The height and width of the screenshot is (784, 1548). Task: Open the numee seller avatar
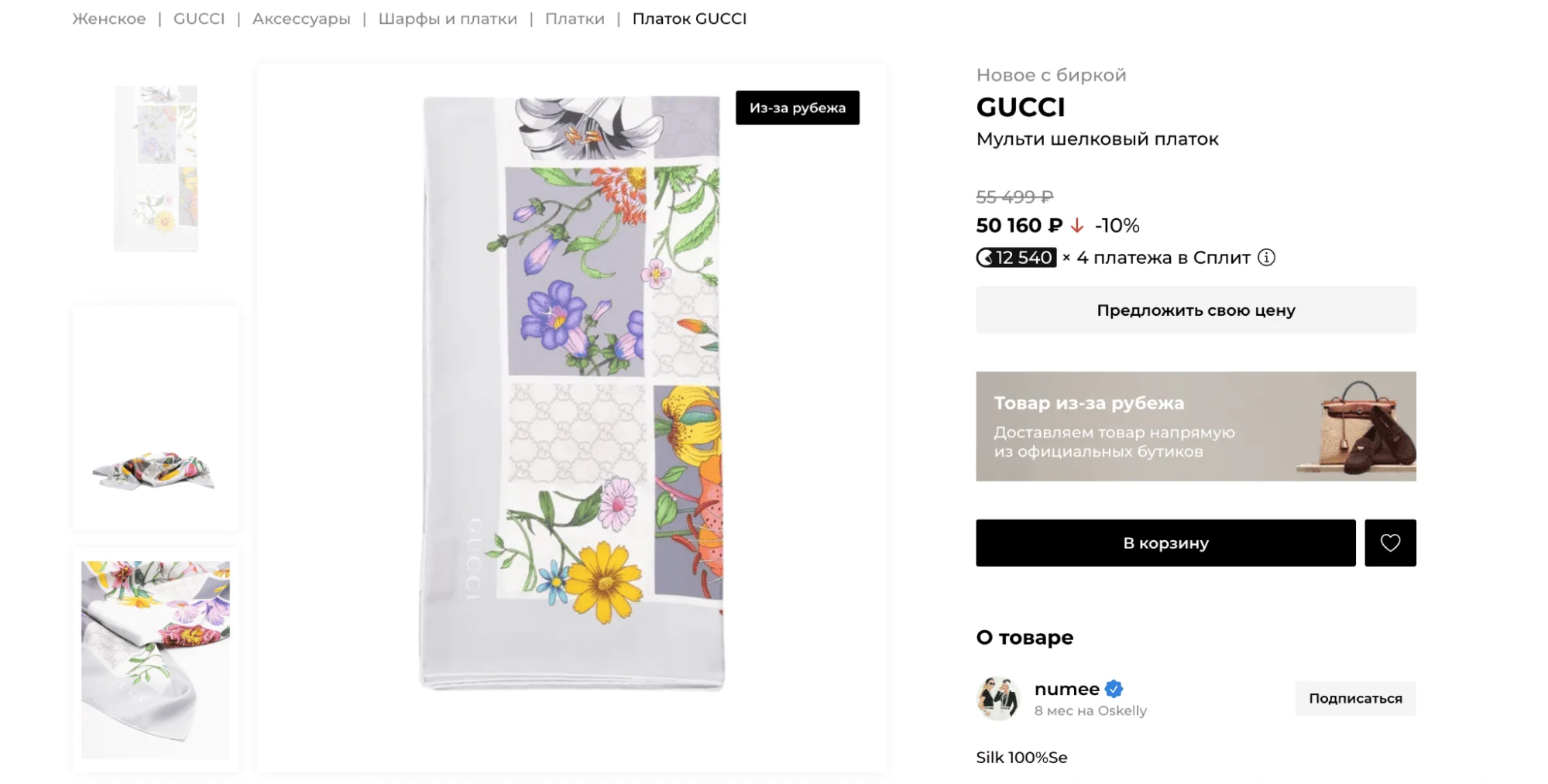tap(998, 698)
